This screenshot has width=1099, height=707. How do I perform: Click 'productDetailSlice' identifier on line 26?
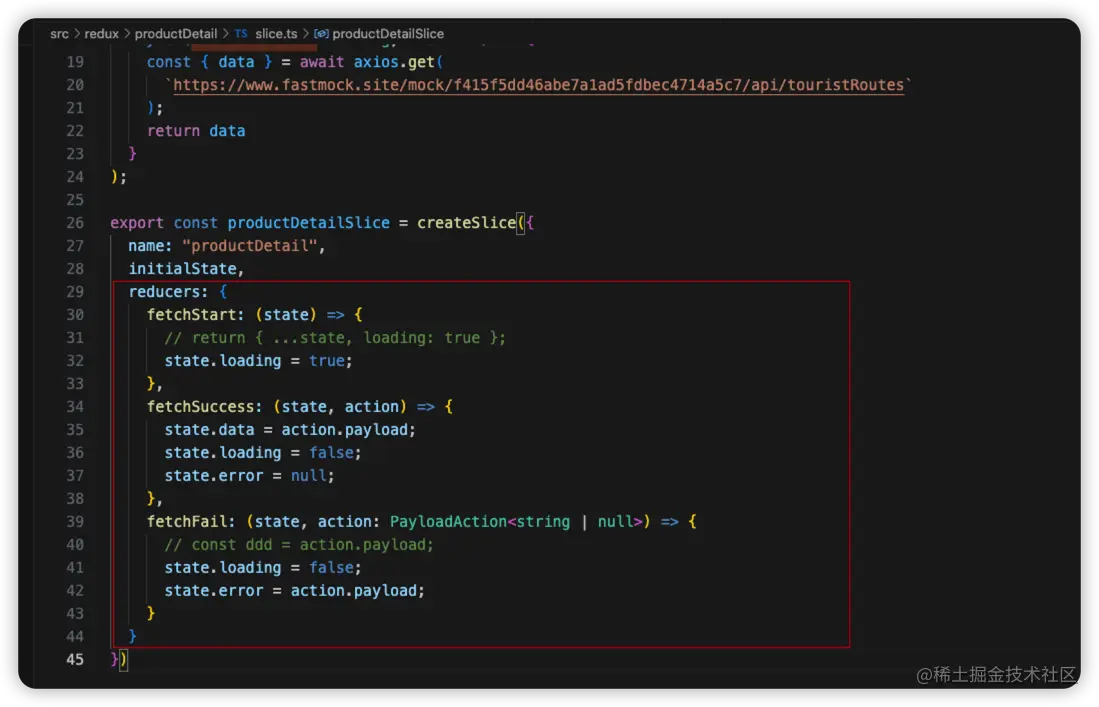[308, 223]
